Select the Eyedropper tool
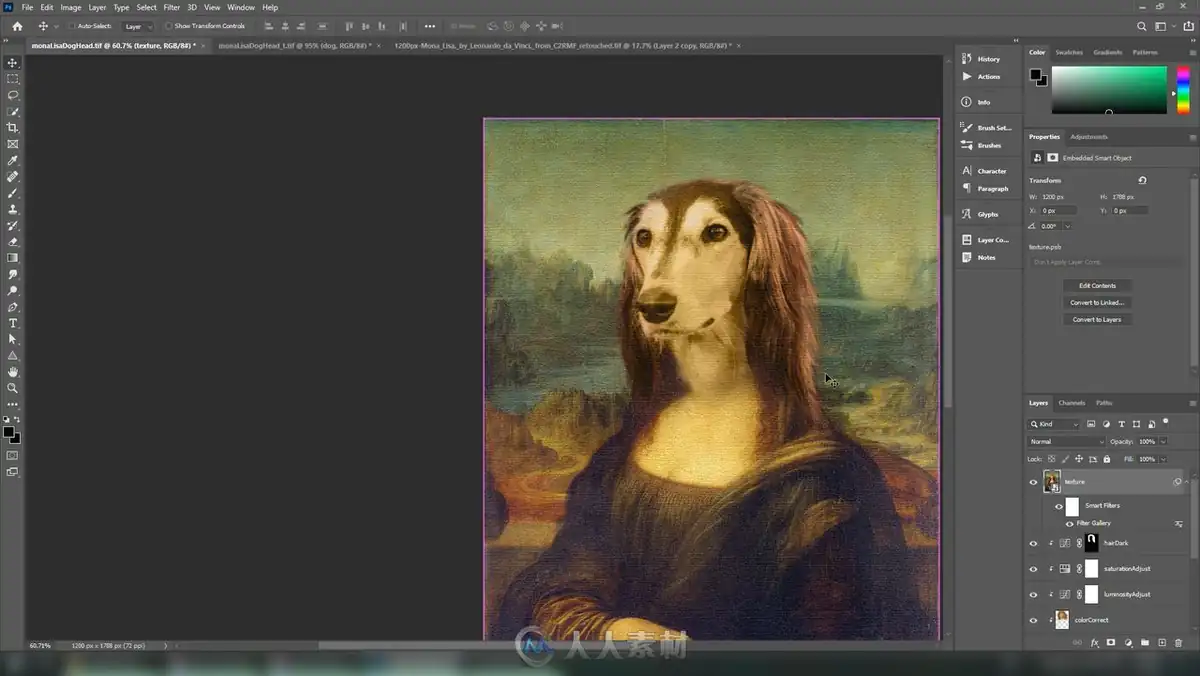 (x=13, y=160)
